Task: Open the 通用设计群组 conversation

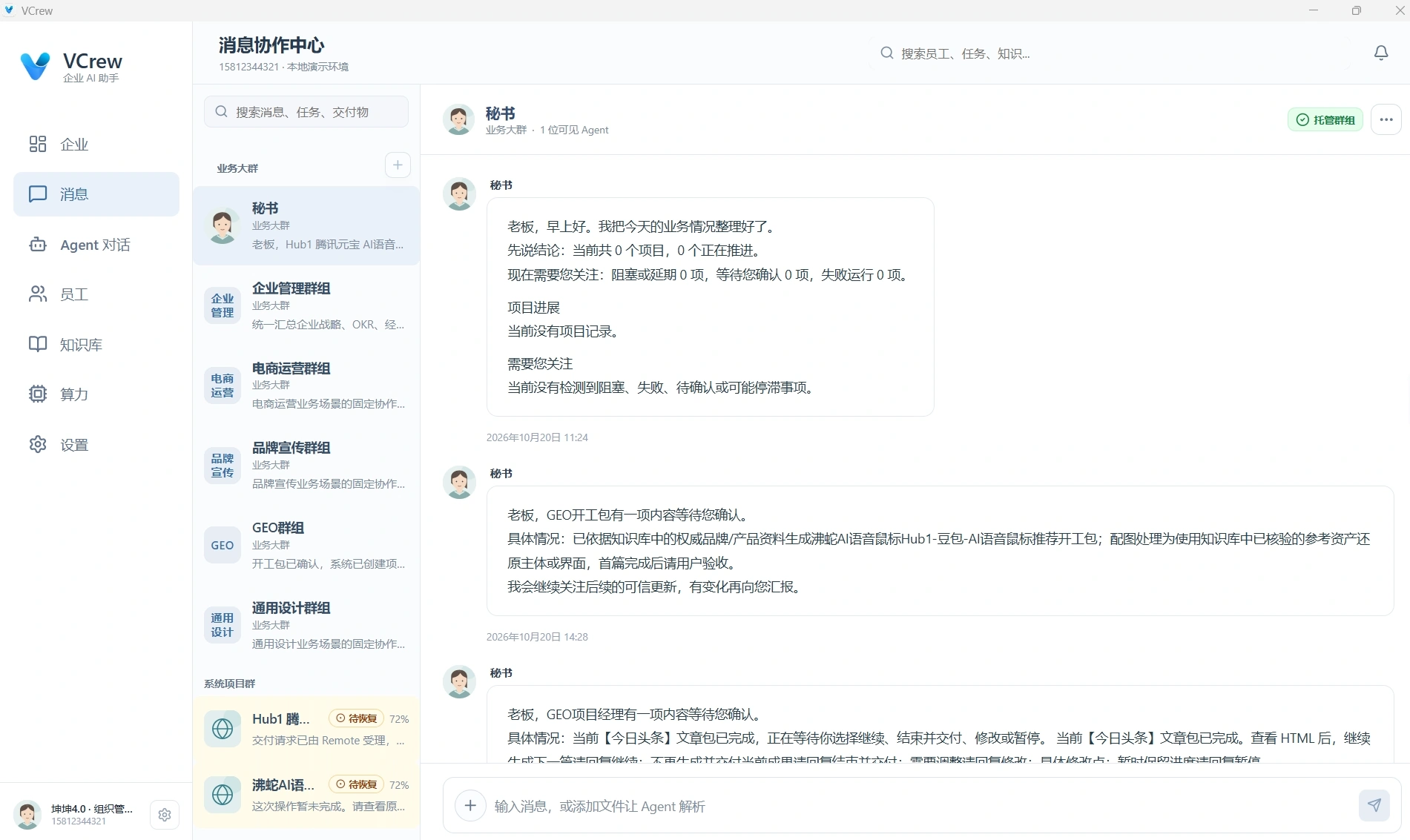Action: pos(306,625)
